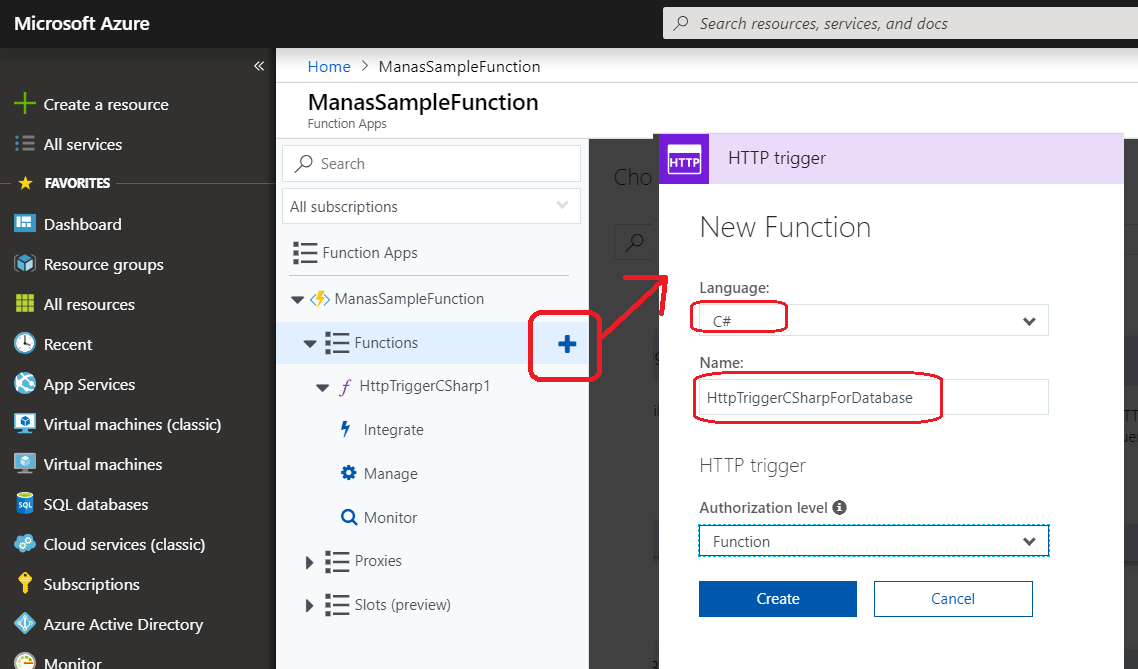Expand the Slots (preview) node

(x=310, y=605)
